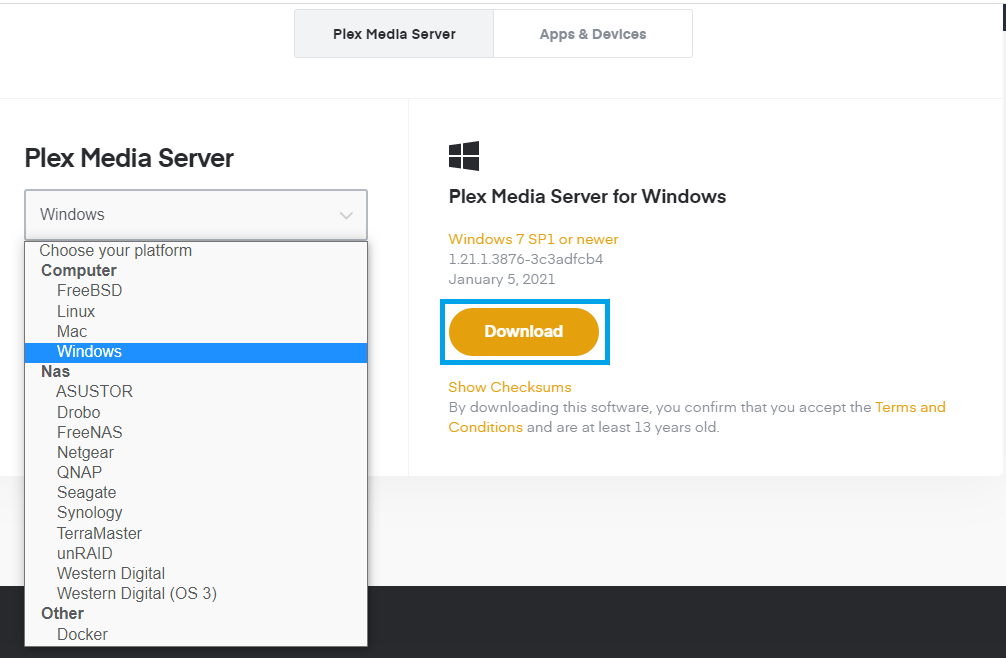Select unRAID from the dropdown
The height and width of the screenshot is (658, 1006).
click(196, 553)
